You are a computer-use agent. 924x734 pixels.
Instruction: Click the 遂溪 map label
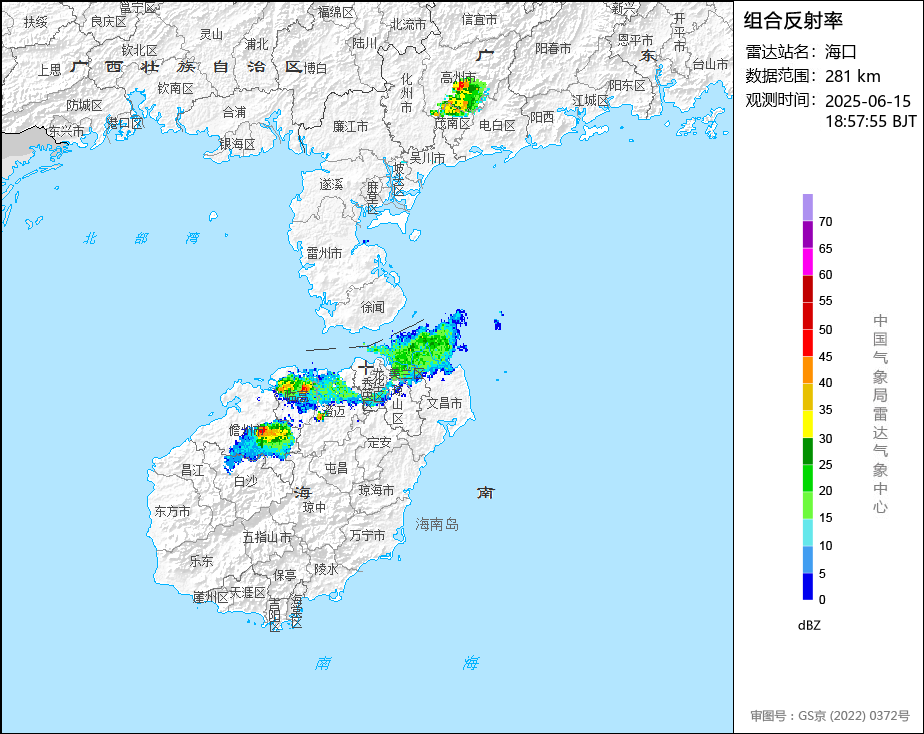(331, 184)
